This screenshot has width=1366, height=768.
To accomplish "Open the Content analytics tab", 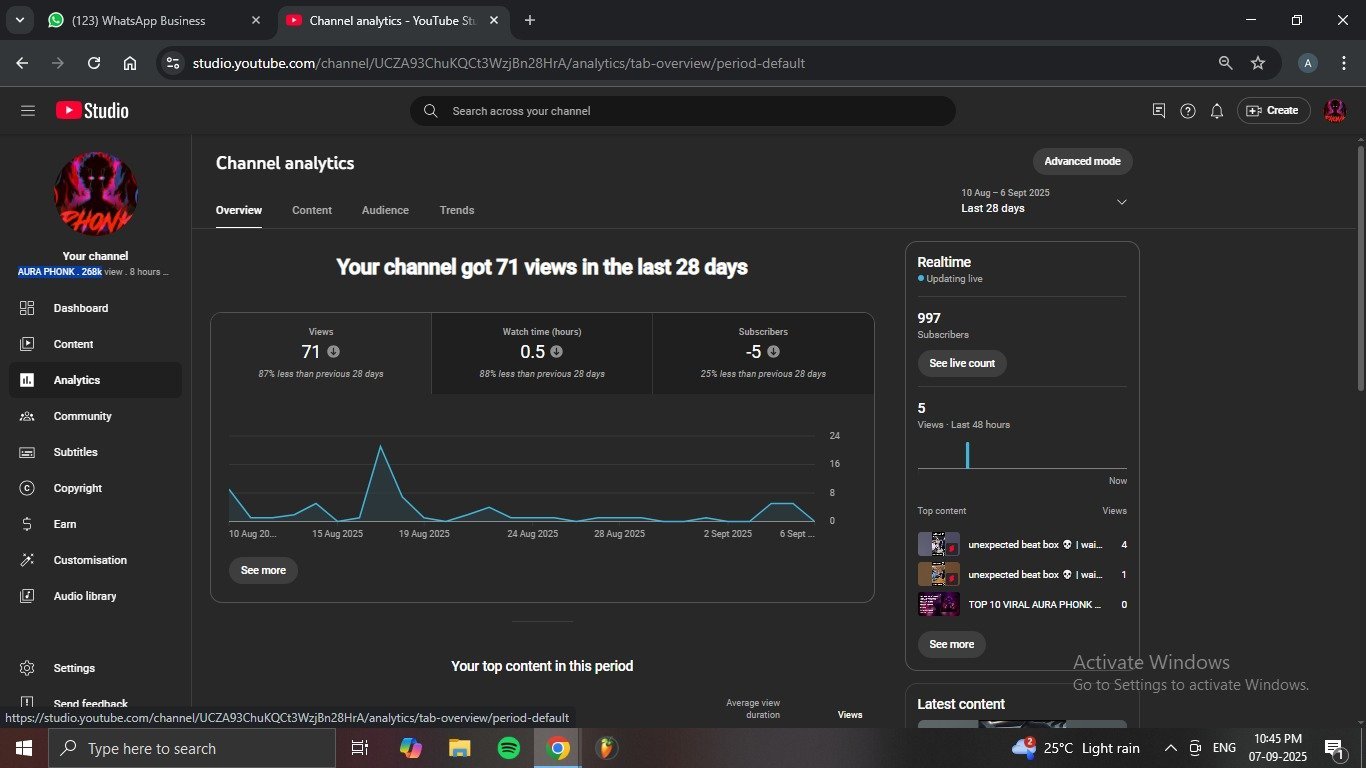I will click(x=312, y=210).
